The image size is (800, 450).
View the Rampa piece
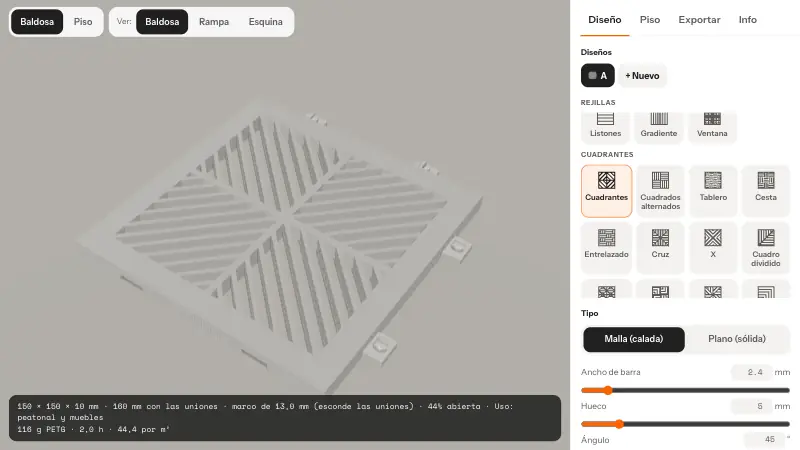pos(214,22)
